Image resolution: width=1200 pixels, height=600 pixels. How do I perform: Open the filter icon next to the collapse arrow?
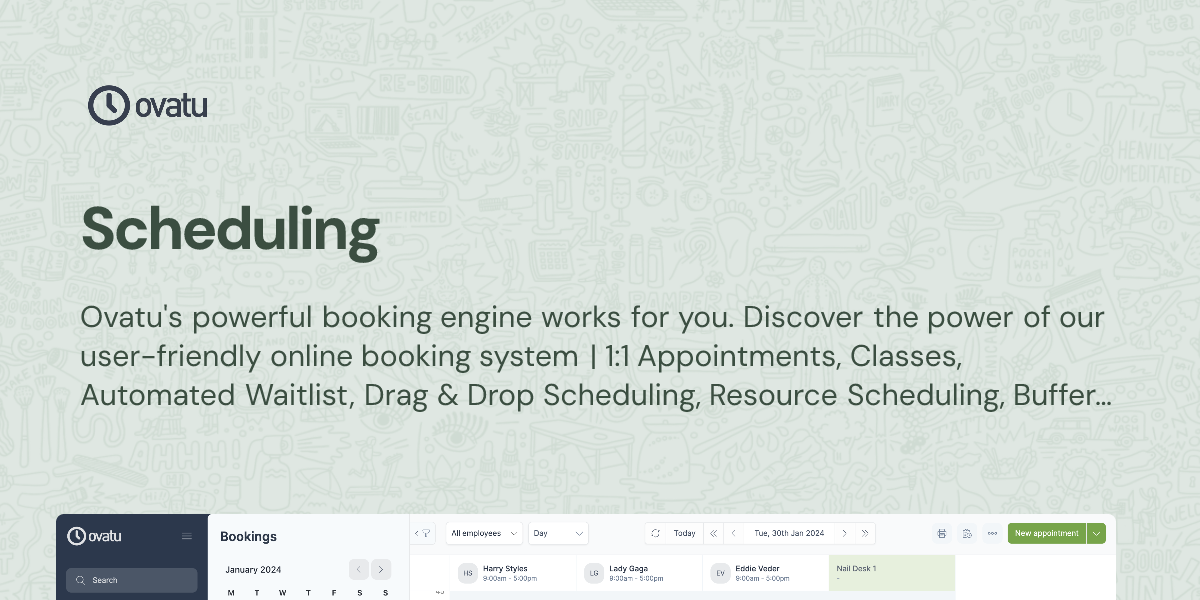click(426, 533)
